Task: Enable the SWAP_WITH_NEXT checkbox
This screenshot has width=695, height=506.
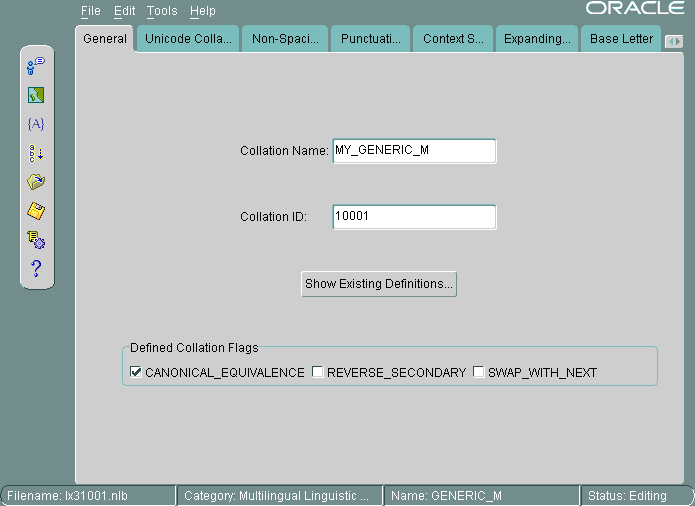Action: [479, 372]
